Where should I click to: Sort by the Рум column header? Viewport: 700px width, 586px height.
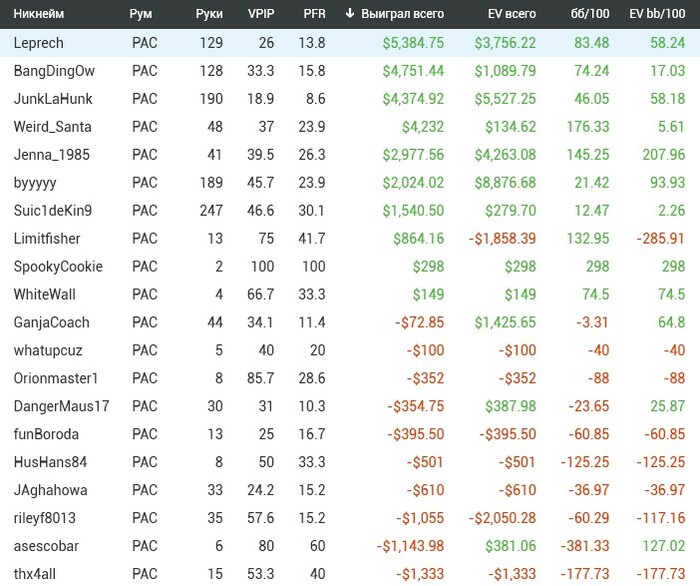pos(141,14)
